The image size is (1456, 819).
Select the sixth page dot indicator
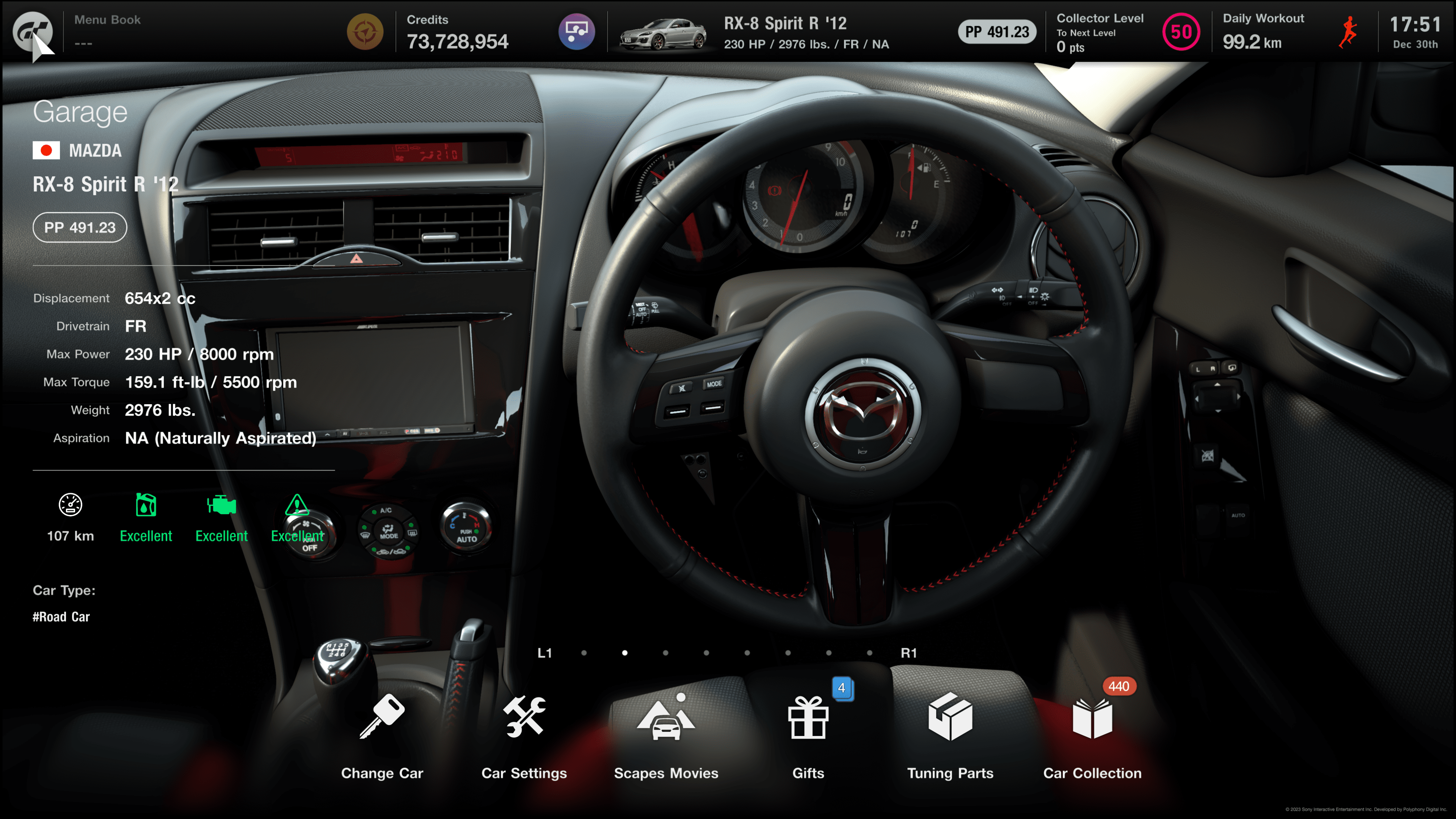788,653
